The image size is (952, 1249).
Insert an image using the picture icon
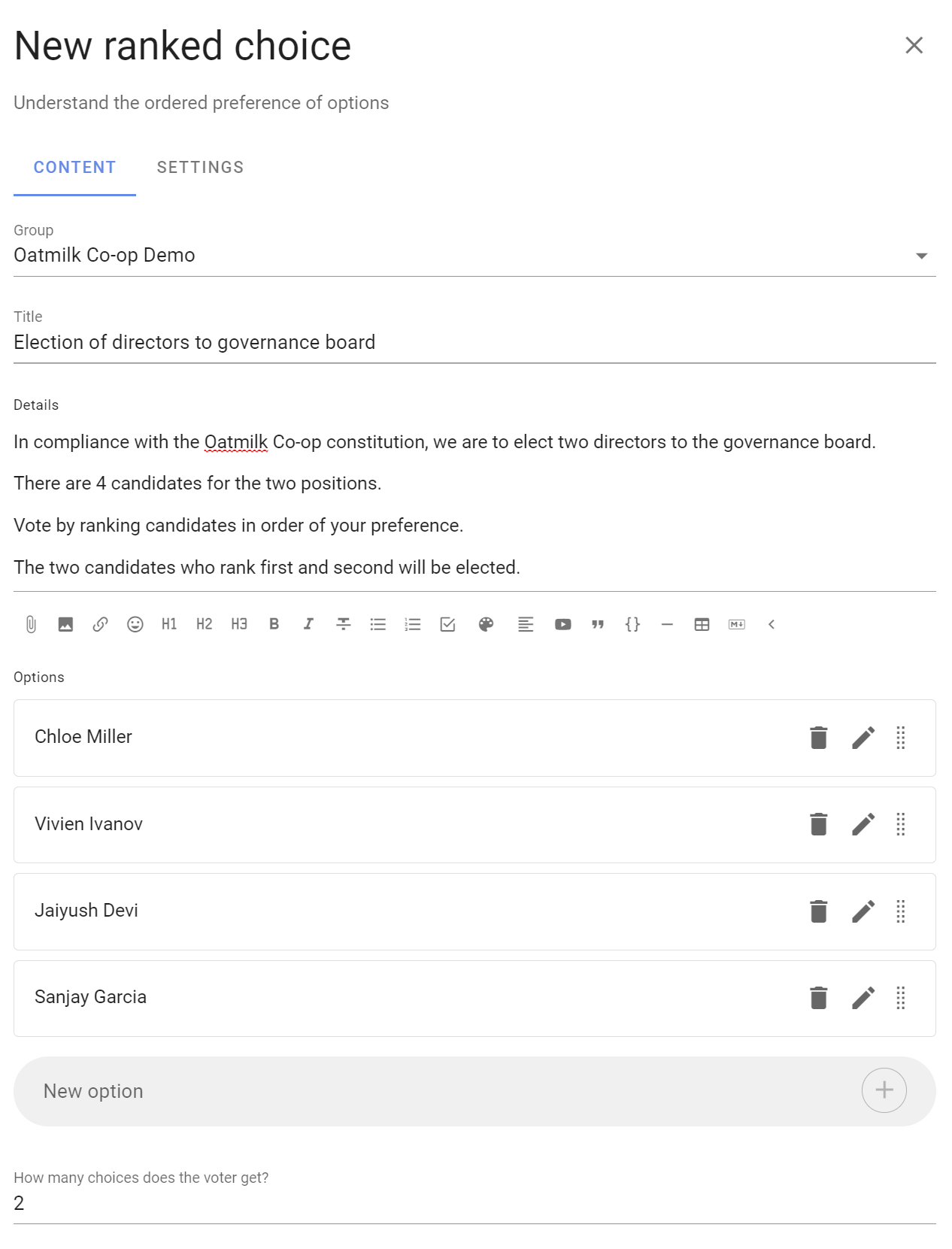click(x=65, y=624)
